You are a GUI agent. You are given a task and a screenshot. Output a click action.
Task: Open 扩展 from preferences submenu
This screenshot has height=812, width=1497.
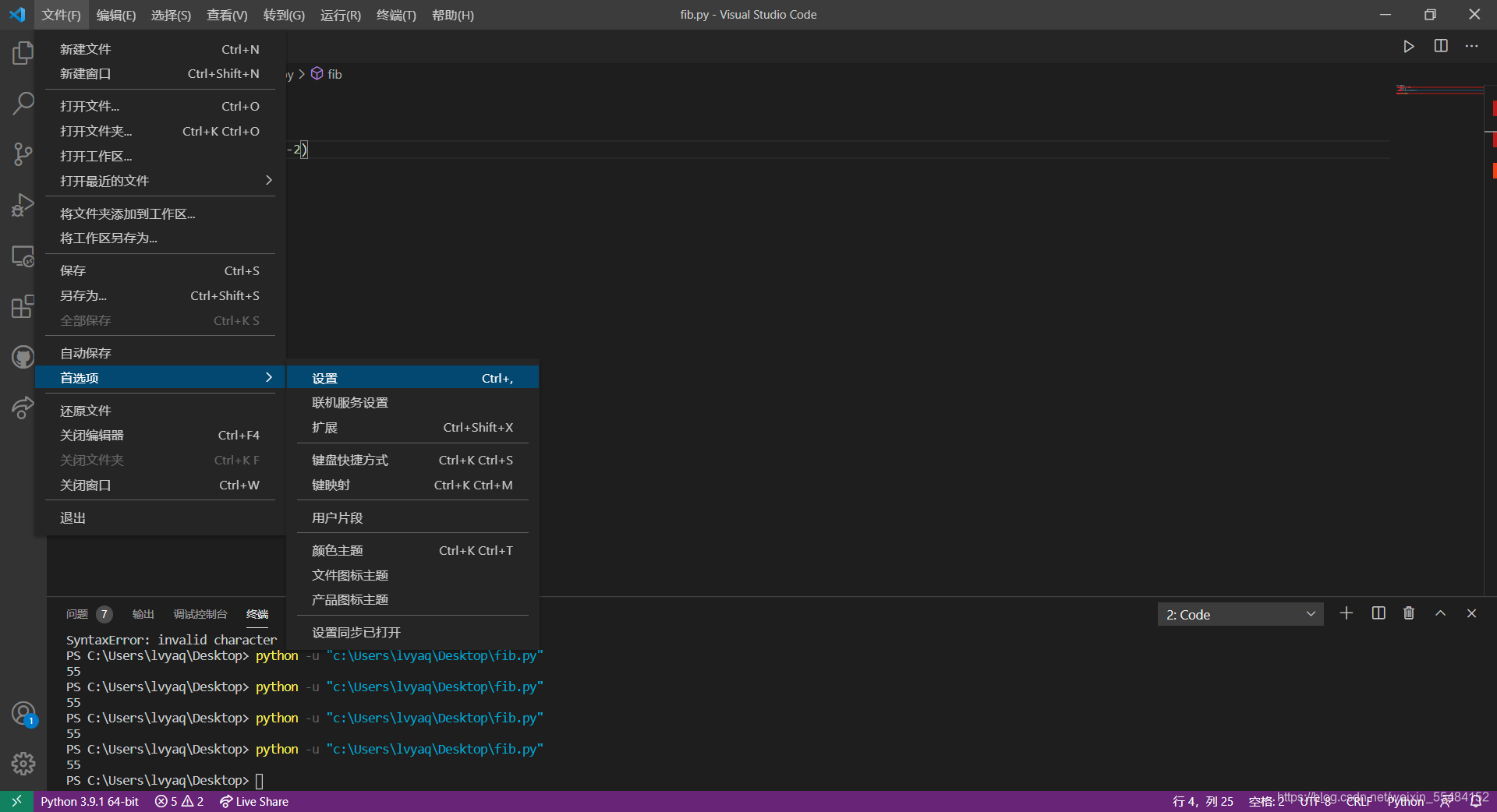(x=412, y=427)
